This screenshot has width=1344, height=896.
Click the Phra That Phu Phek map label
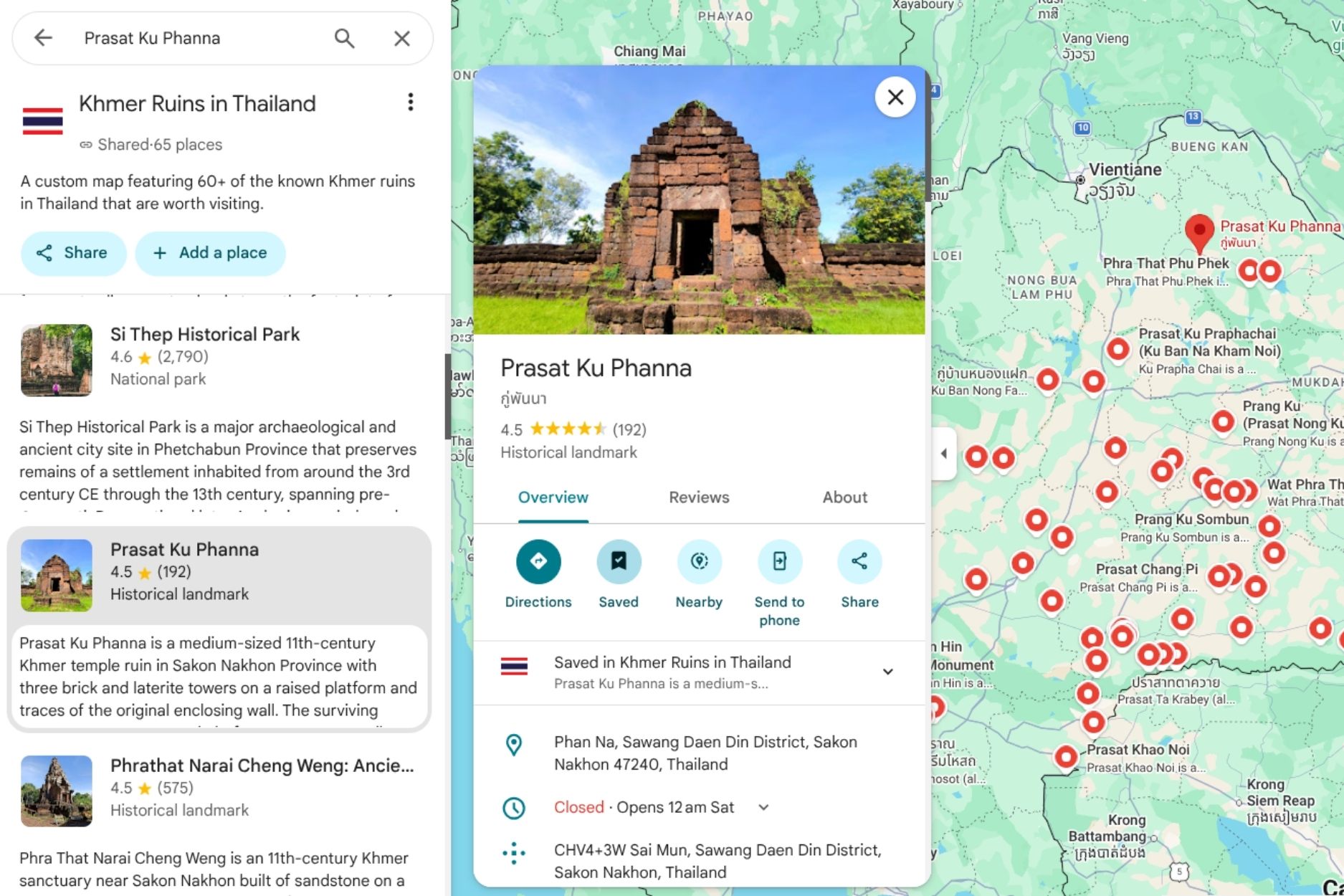click(1166, 263)
